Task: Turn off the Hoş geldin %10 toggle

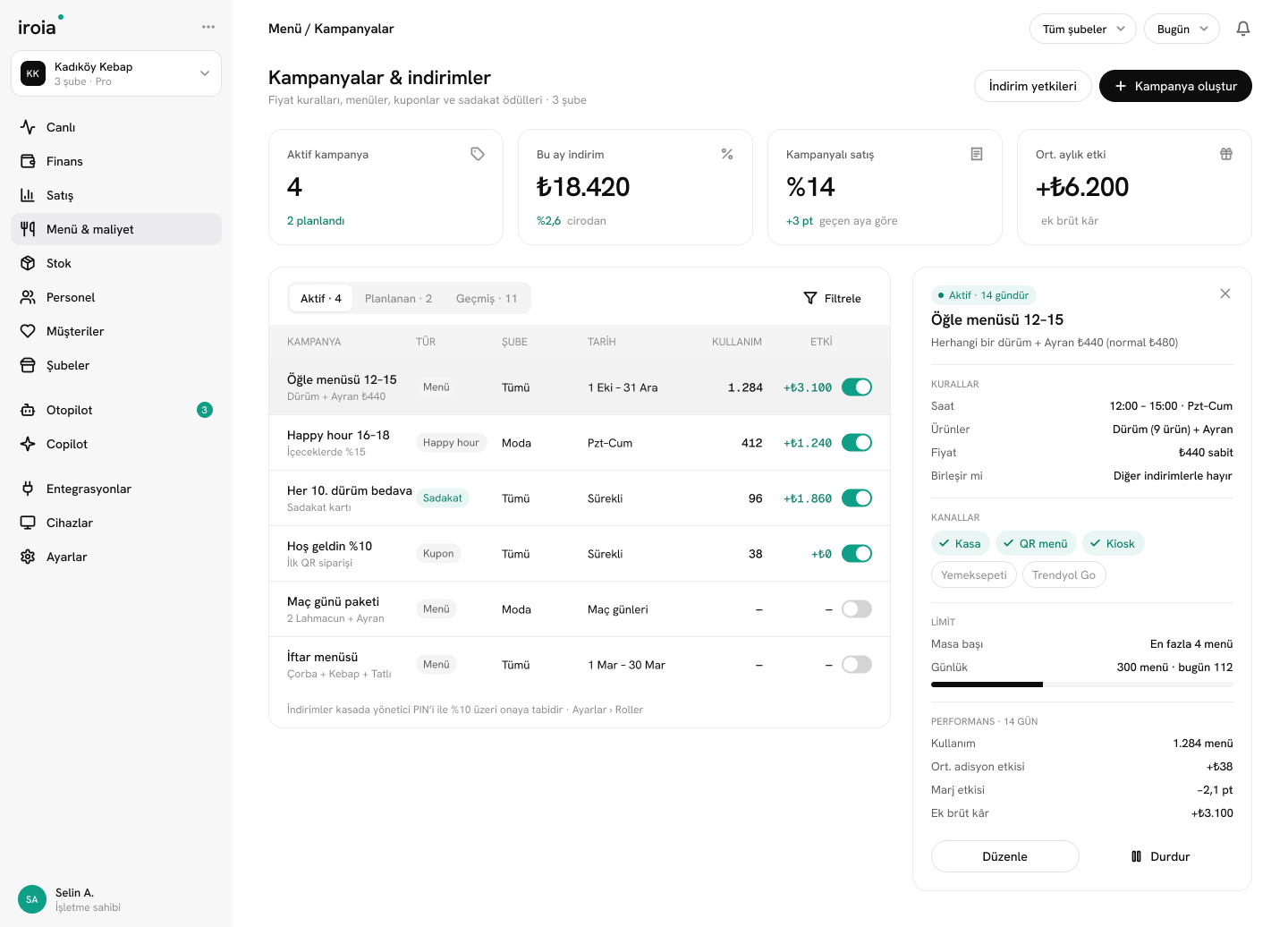Action: [x=857, y=554]
